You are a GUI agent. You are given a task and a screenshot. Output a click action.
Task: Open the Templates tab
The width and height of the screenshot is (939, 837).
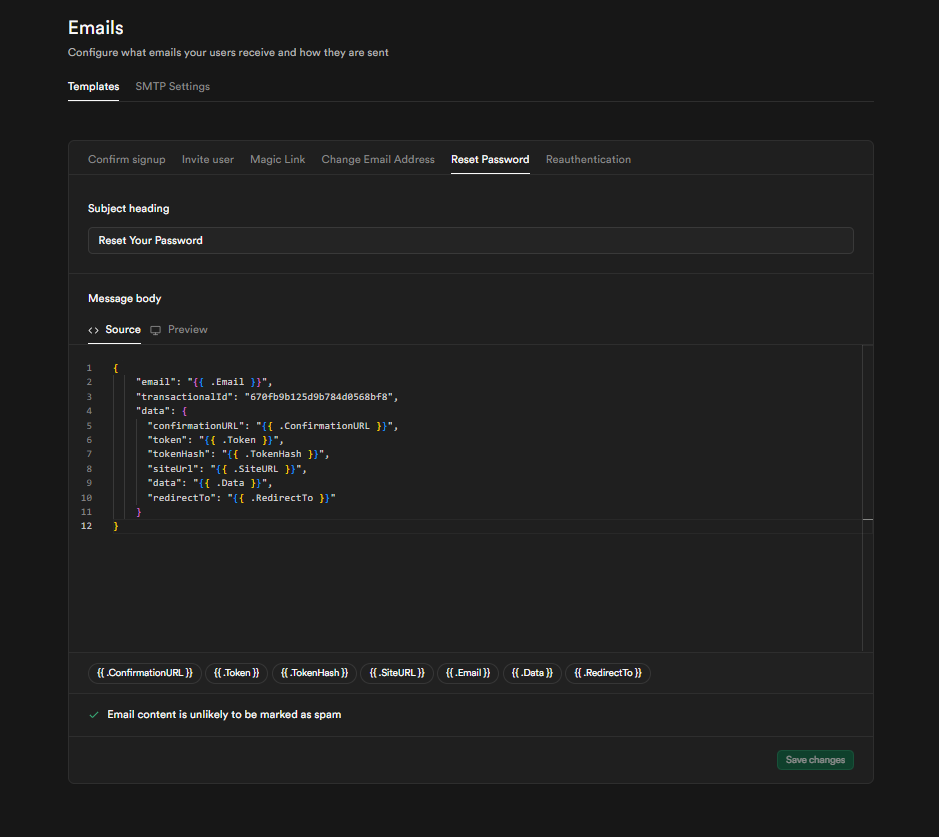coord(93,86)
